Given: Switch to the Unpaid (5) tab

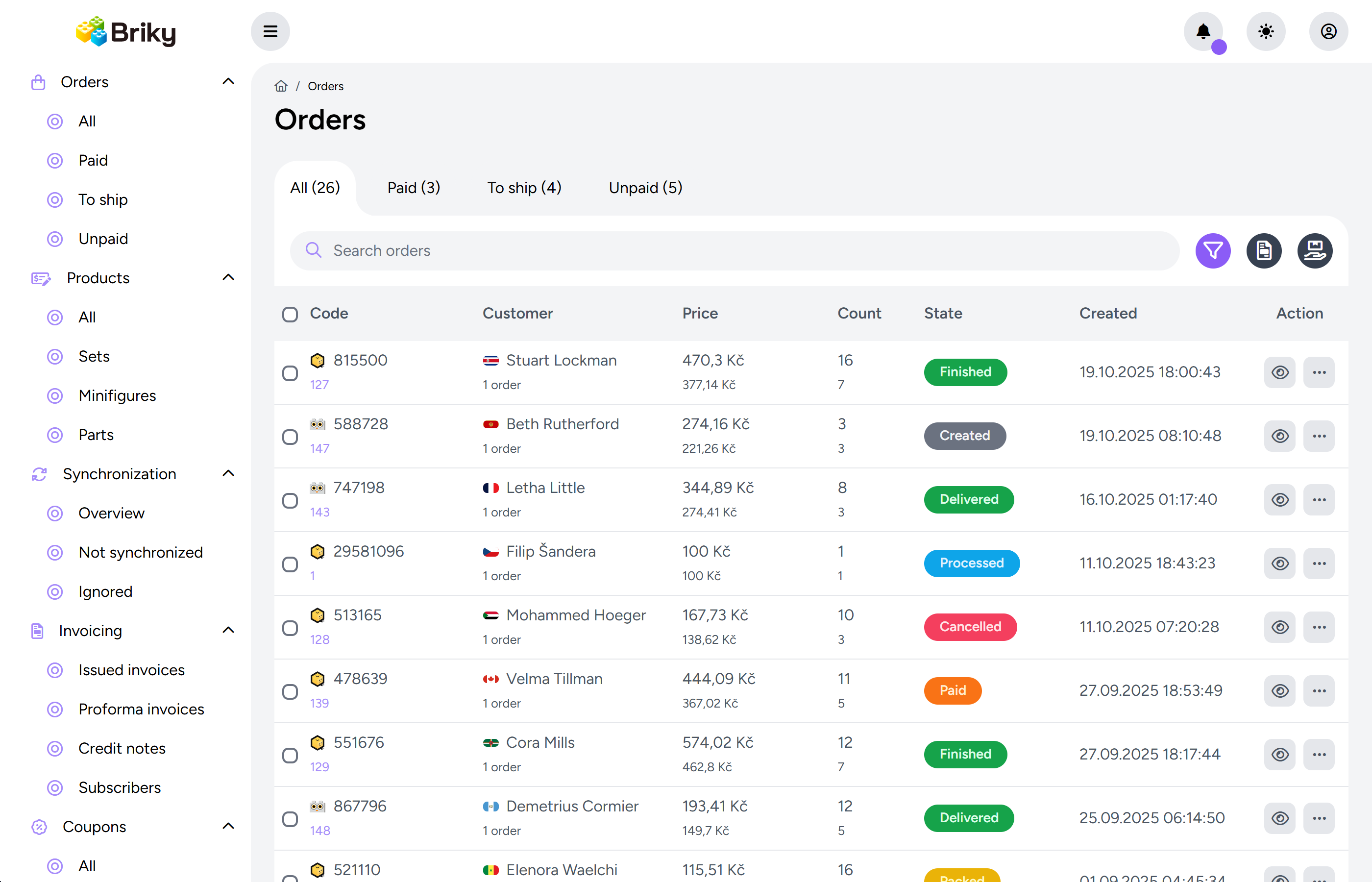Looking at the screenshot, I should pos(645,188).
